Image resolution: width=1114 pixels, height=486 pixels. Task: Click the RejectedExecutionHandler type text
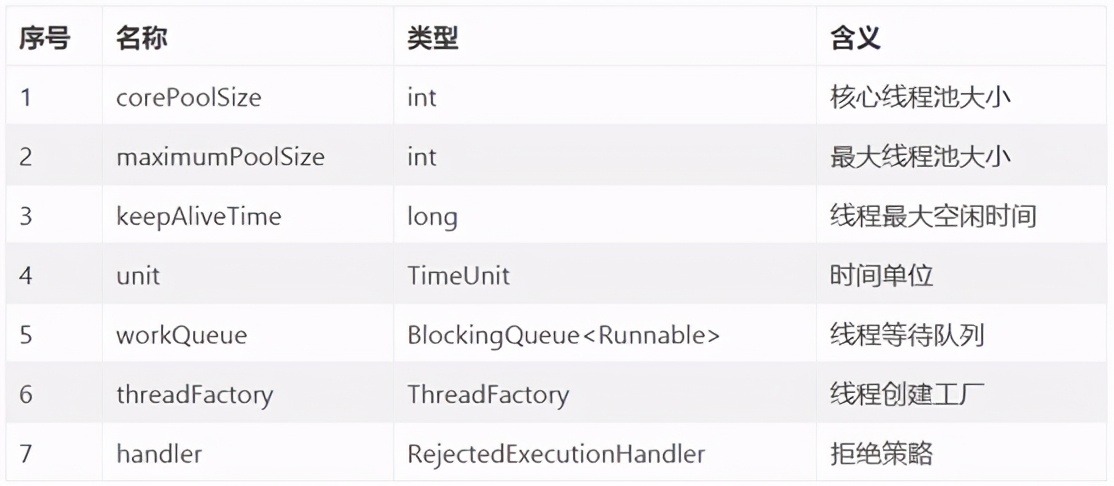click(x=556, y=453)
